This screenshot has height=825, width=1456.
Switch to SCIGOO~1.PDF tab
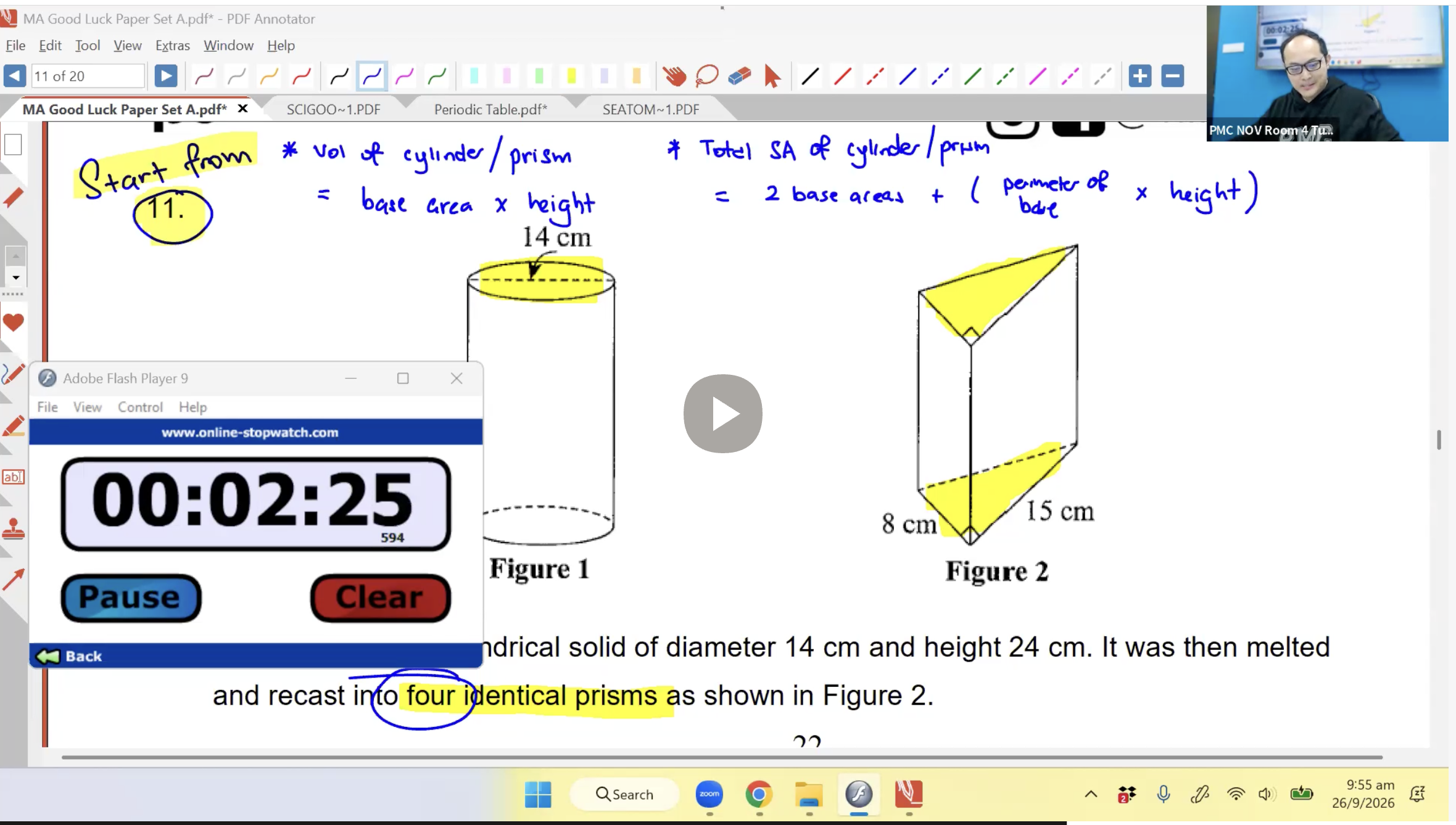(x=333, y=109)
